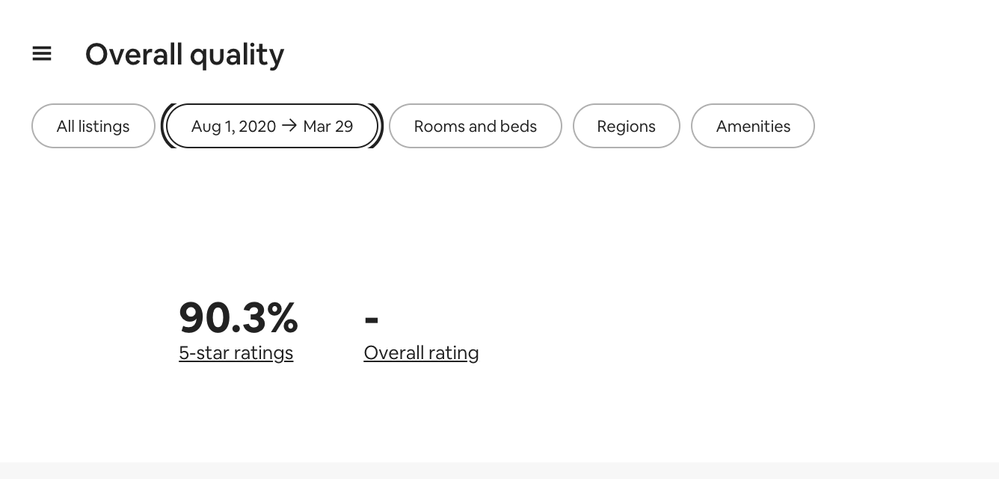
Task: View details of the 5-star ratings percentage
Action: pos(236,353)
